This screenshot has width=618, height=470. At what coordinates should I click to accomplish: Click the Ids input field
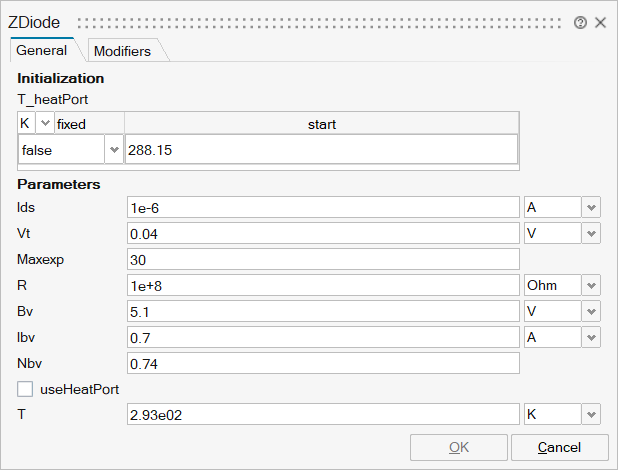coord(322,207)
